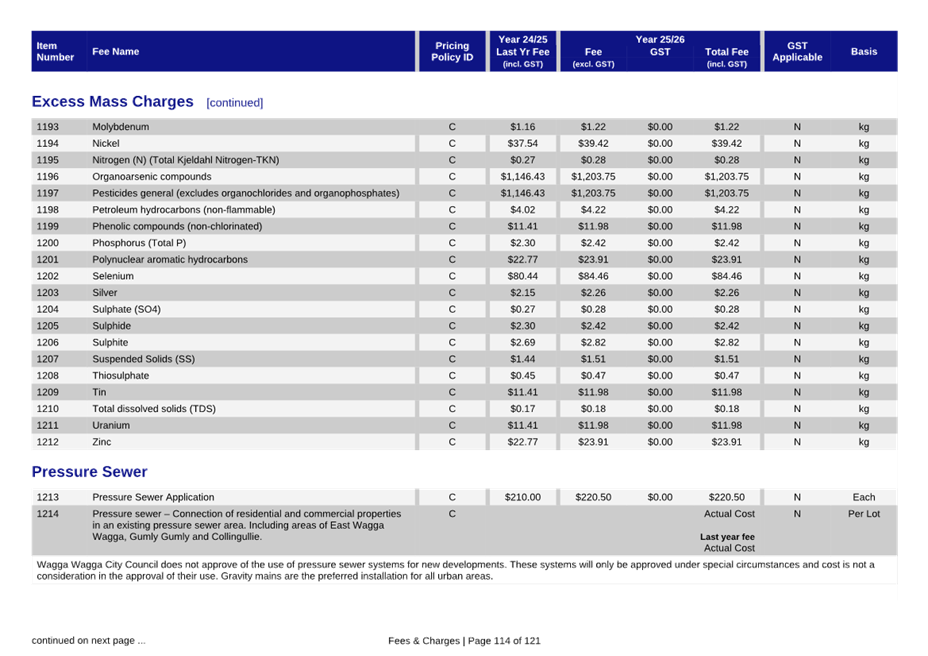Click item number 1214
The image size is (928, 656).
(47, 514)
